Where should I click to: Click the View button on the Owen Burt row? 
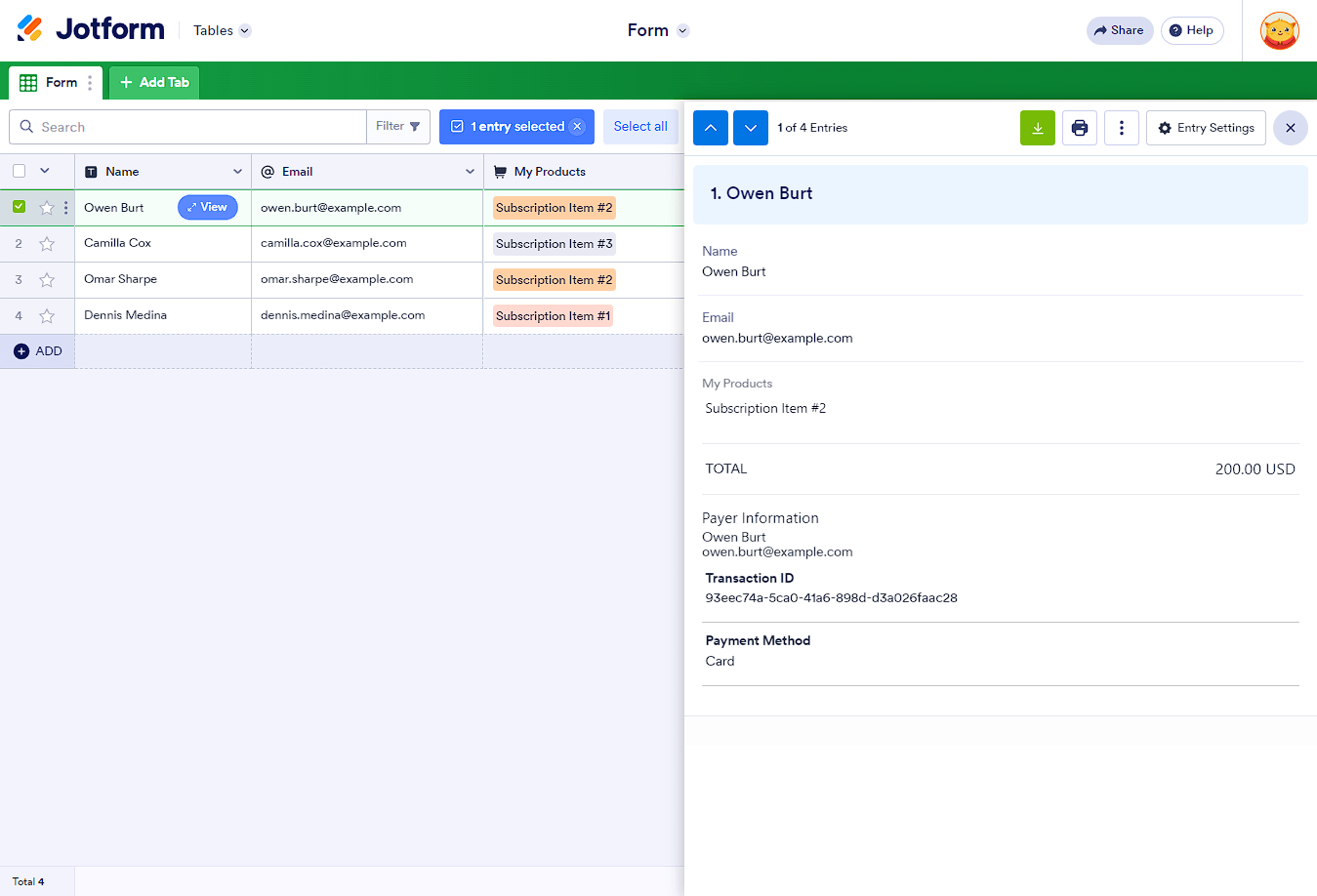(208, 207)
